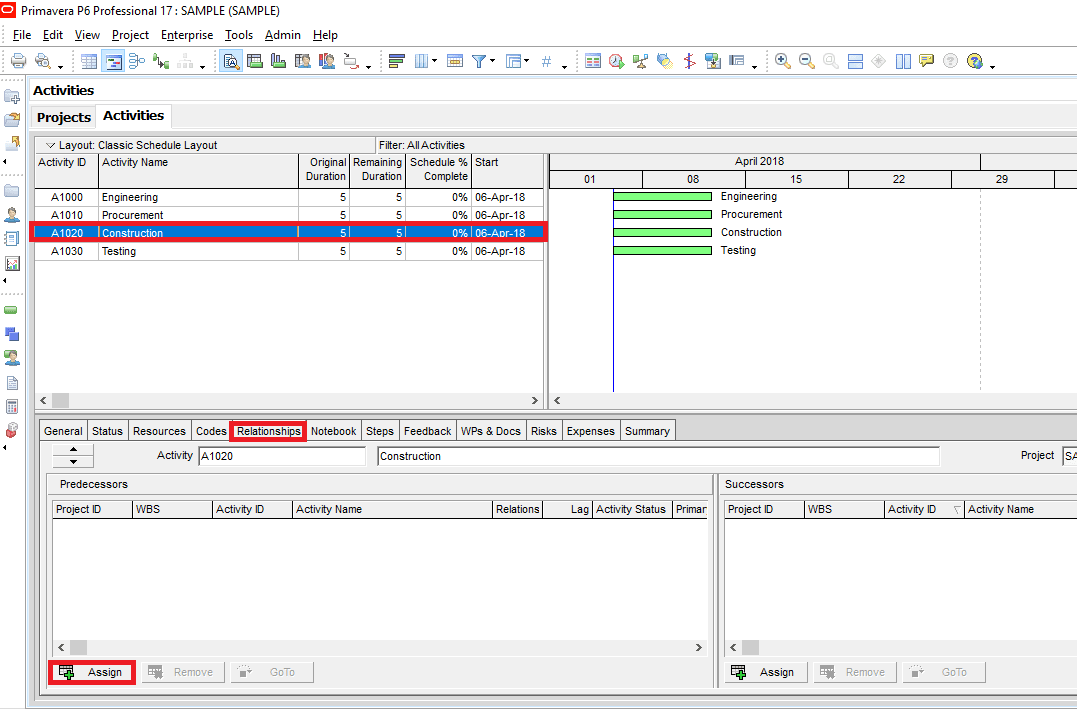Open Print Preview from toolbar
The image size is (1077, 709).
pos(43,61)
